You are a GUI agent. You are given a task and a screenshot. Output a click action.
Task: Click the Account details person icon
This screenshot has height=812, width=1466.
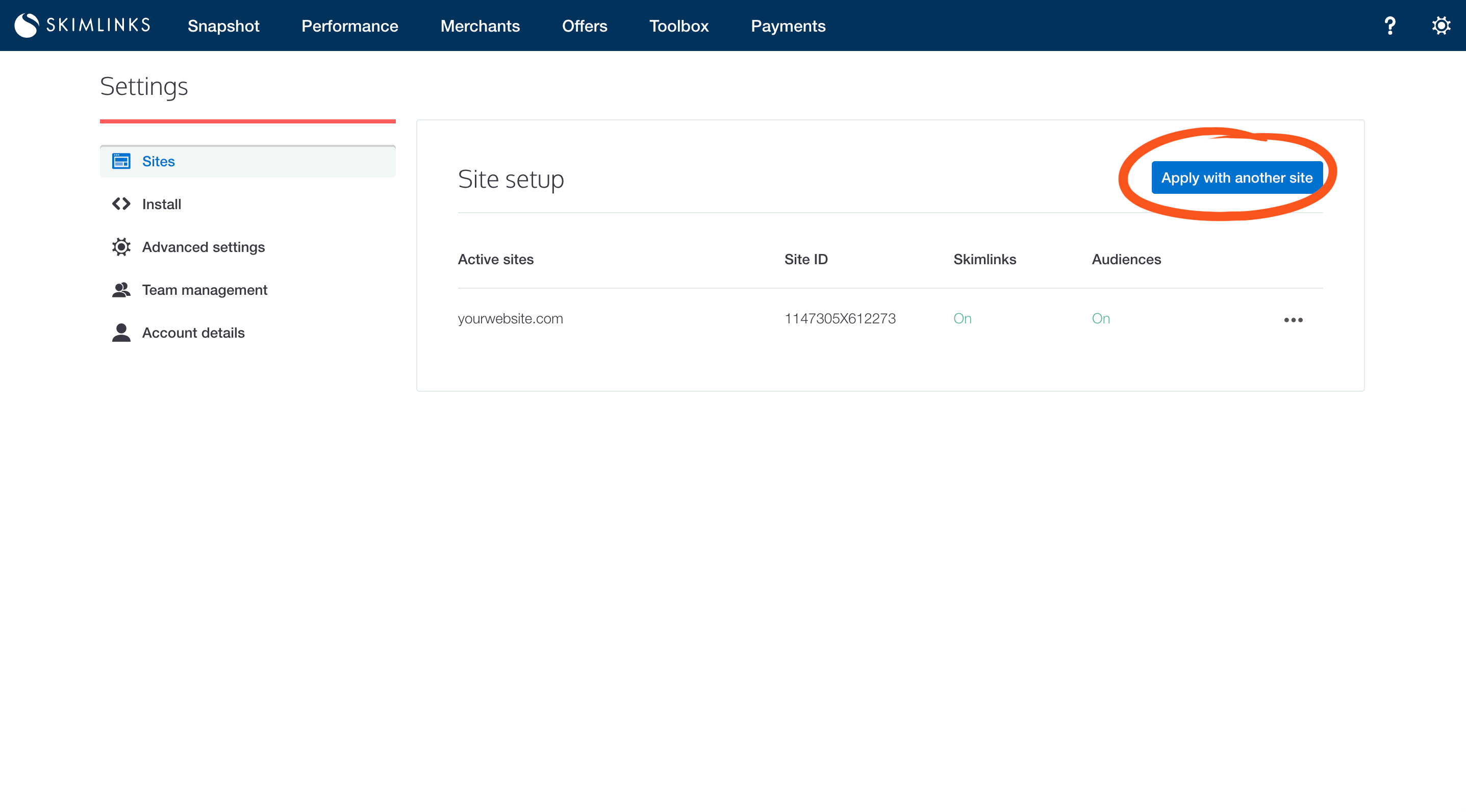tap(121, 333)
